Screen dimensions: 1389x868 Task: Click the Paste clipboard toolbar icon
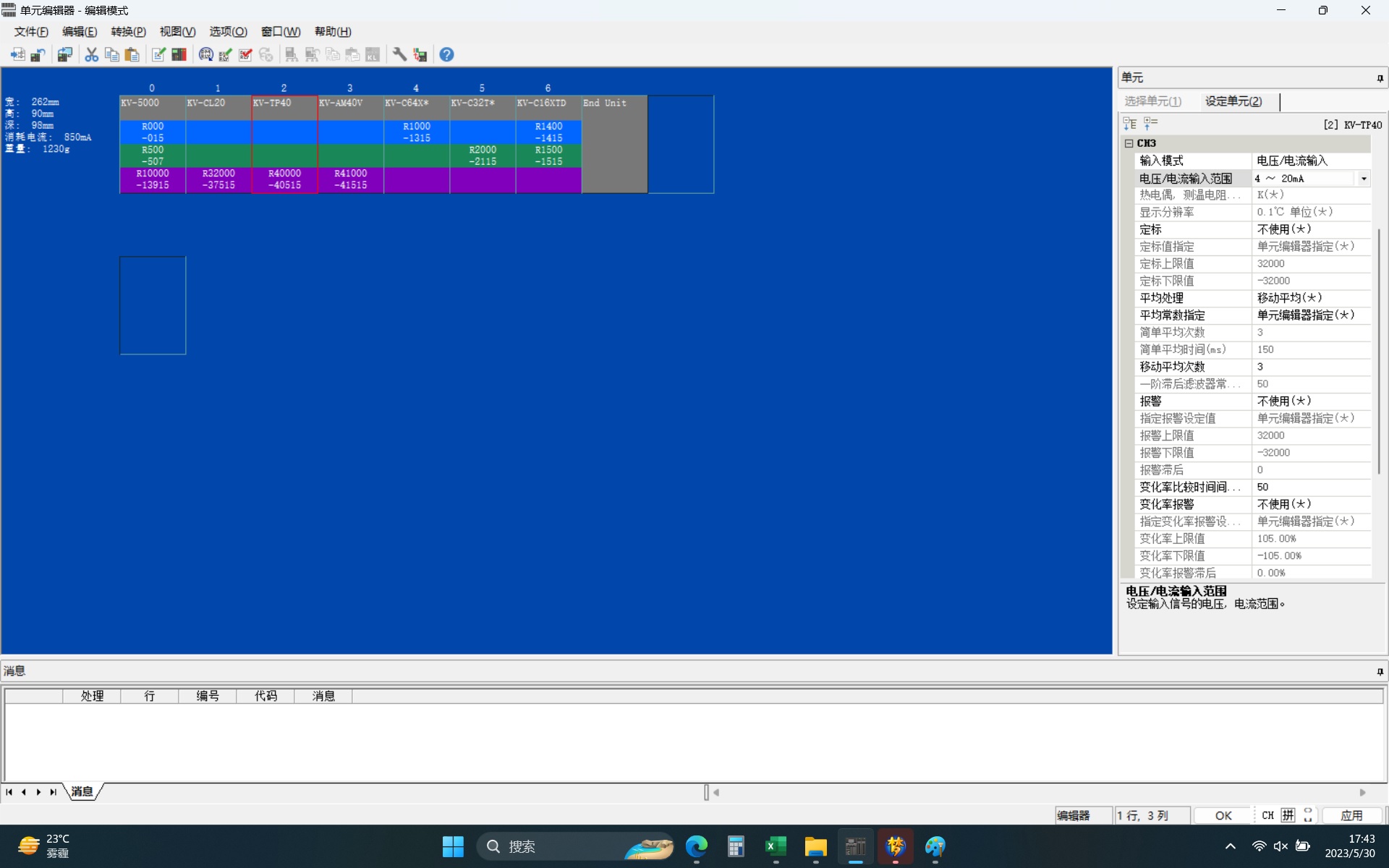132,55
